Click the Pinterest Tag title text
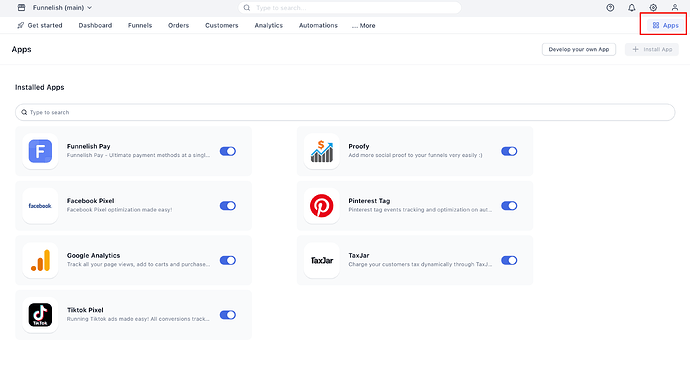This screenshot has width=690, height=369. pos(369,201)
